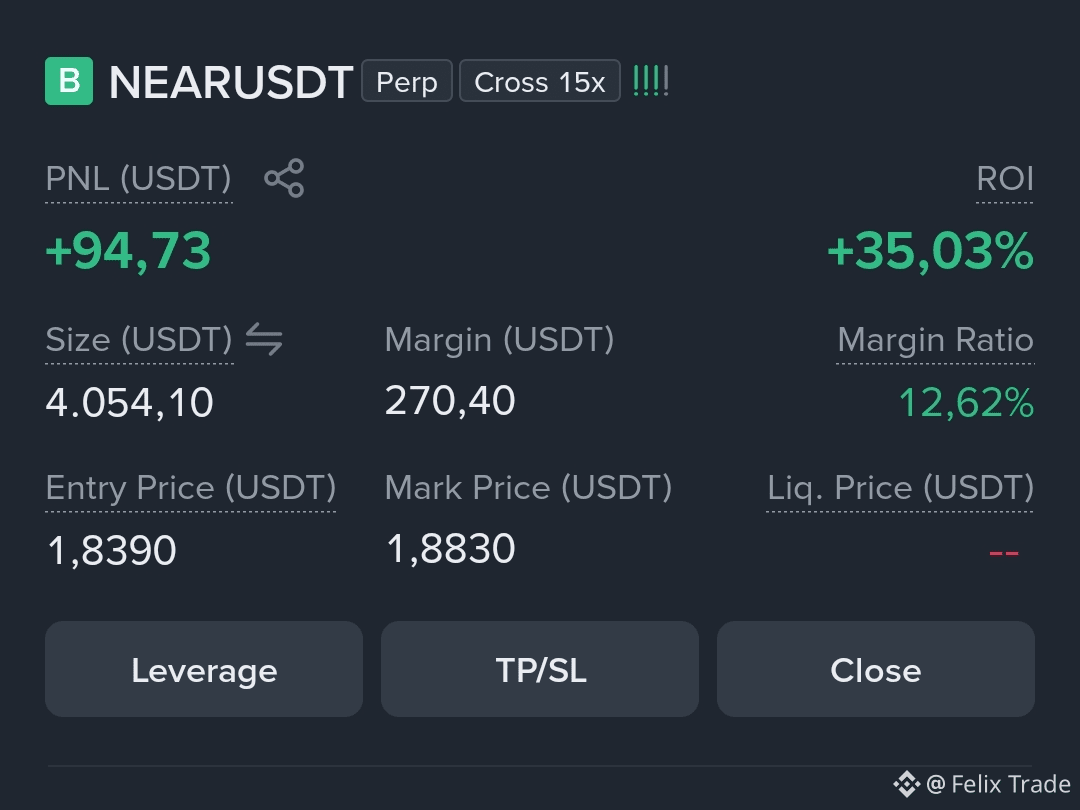Screen dimensions: 1080x810
Task: Click the 270,40 margin value
Action: (x=450, y=400)
